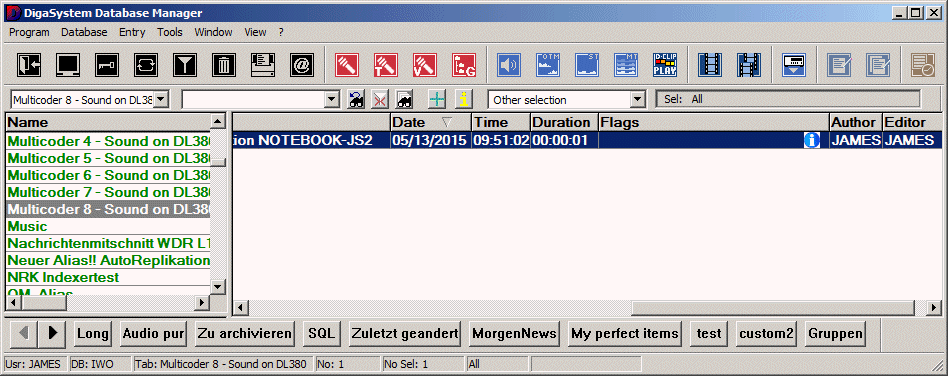The image size is (948, 376).
Task: Click the trash can delete icon
Action: click(x=224, y=65)
